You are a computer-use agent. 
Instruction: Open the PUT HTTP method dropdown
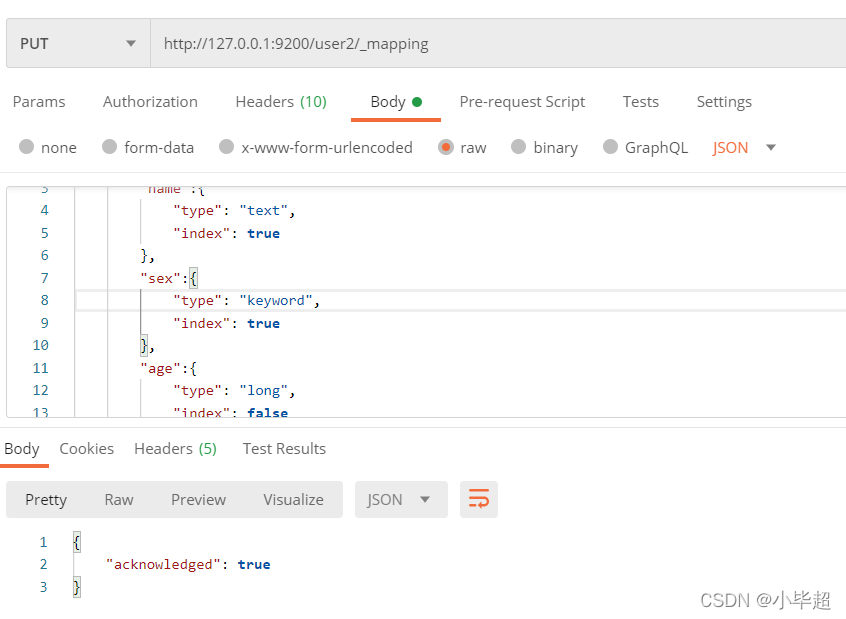click(x=78, y=43)
